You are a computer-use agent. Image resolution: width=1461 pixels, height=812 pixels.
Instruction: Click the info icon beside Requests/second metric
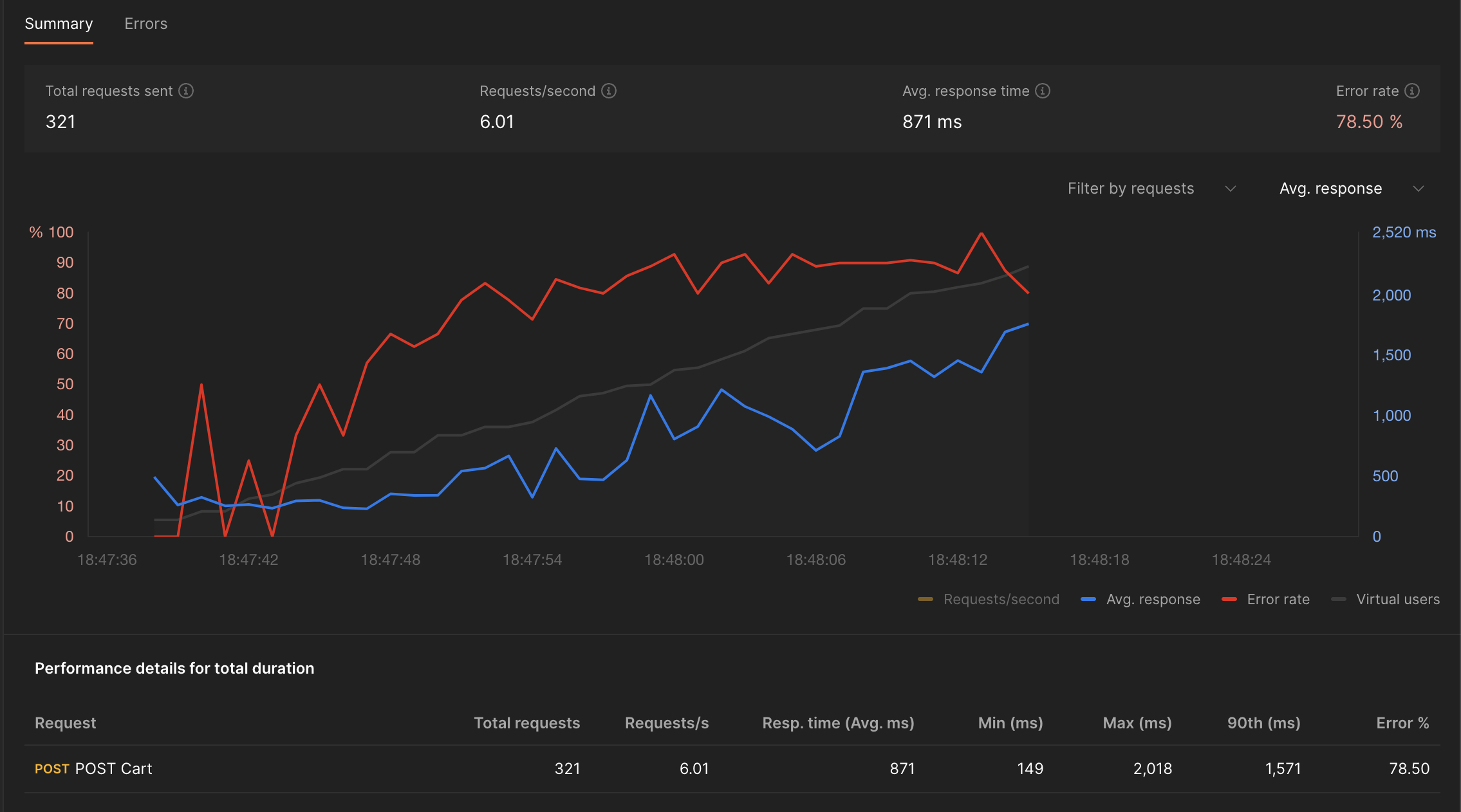(x=608, y=91)
